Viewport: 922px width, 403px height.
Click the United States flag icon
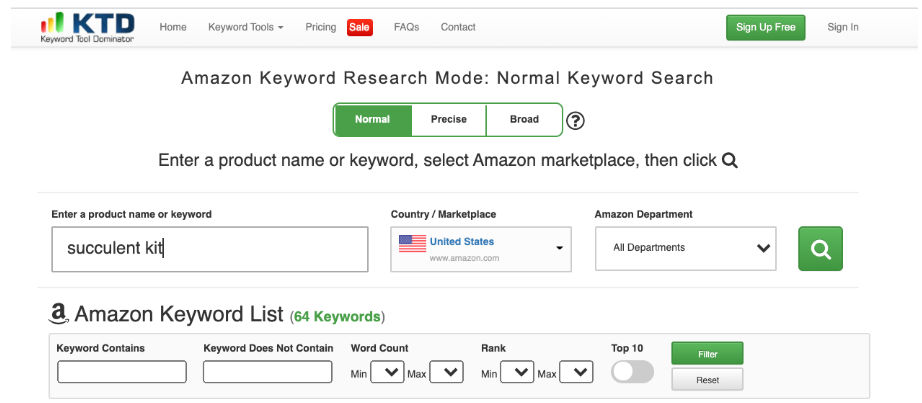click(x=412, y=244)
